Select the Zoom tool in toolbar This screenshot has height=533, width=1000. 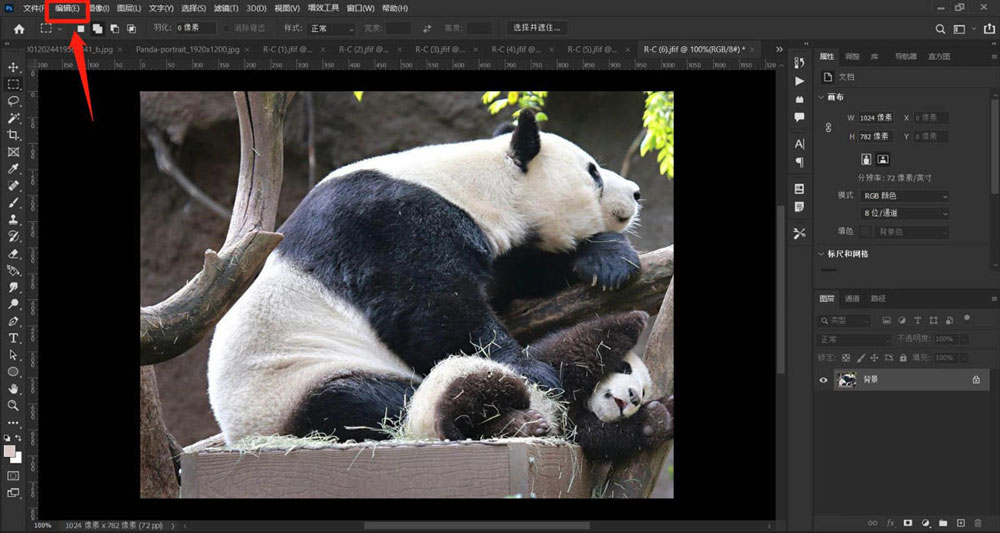point(14,406)
